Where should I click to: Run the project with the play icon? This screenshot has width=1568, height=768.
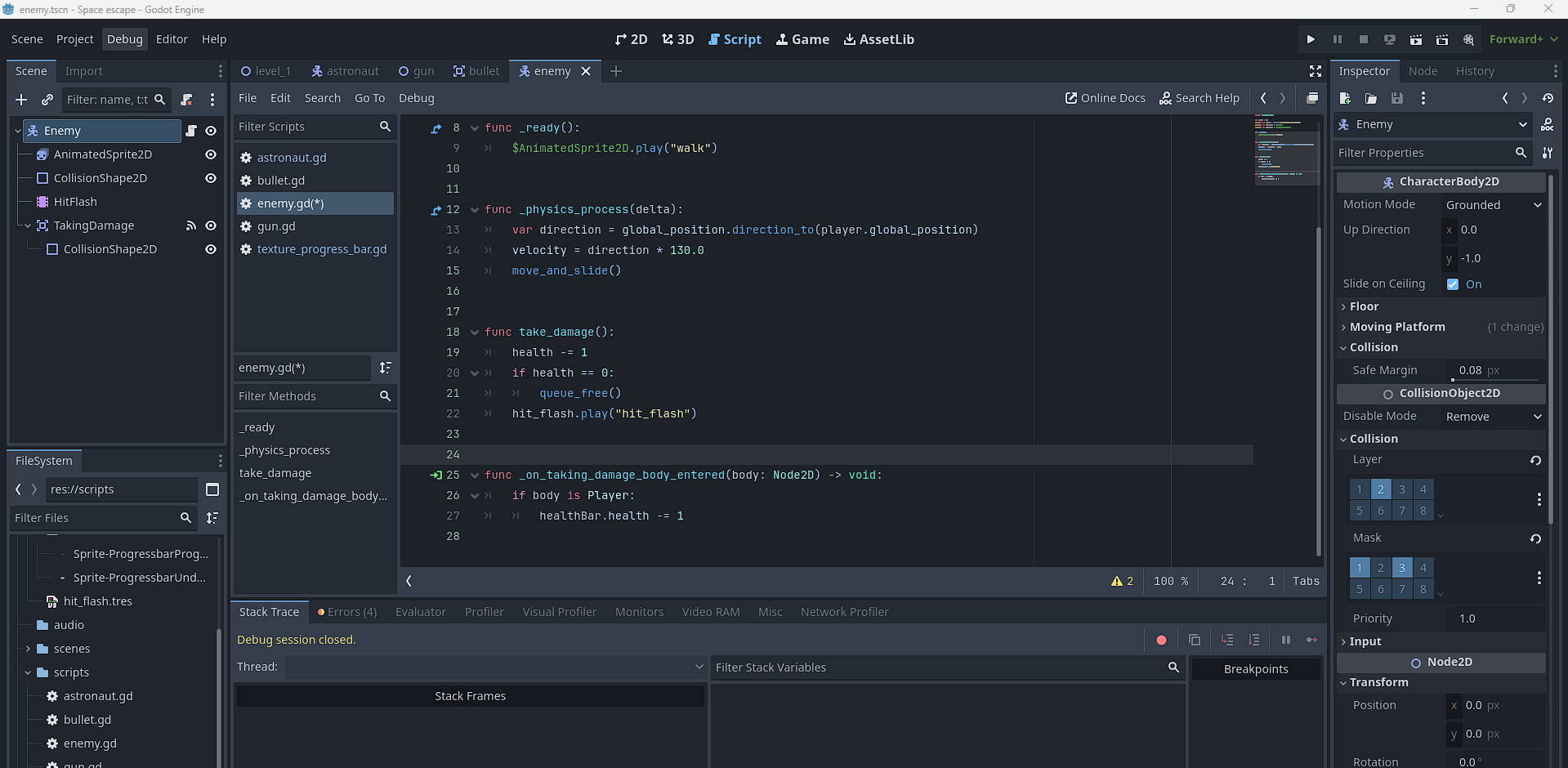[x=1311, y=39]
